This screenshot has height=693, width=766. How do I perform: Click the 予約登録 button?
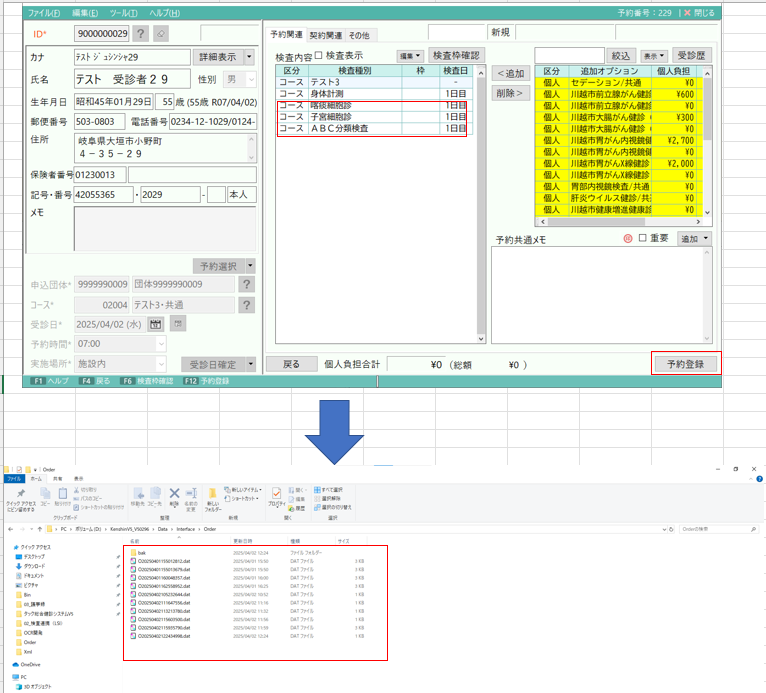coord(685,364)
